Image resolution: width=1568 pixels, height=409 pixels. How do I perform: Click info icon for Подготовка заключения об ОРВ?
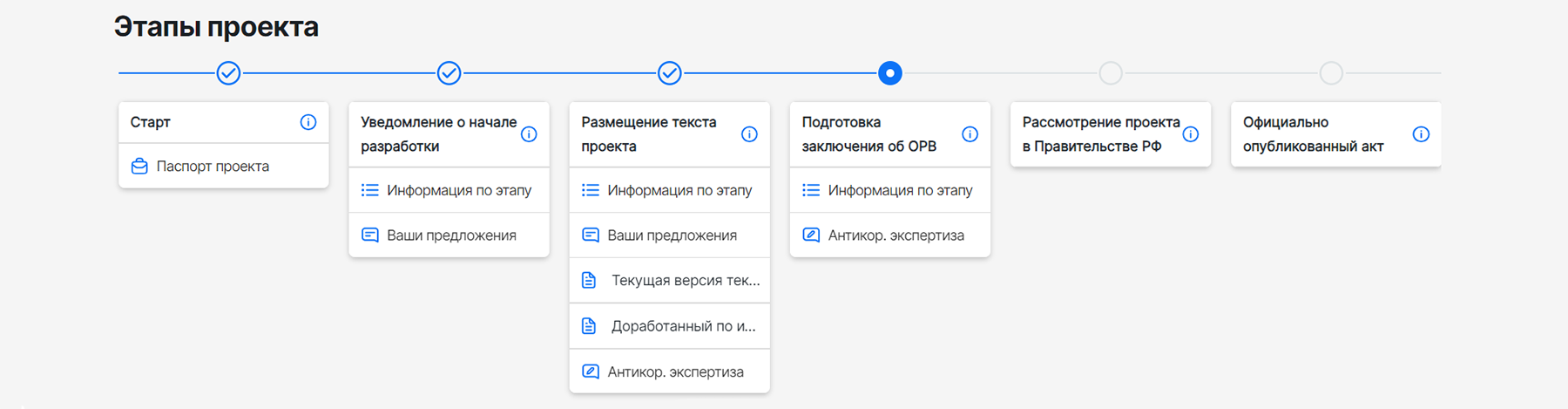970,134
